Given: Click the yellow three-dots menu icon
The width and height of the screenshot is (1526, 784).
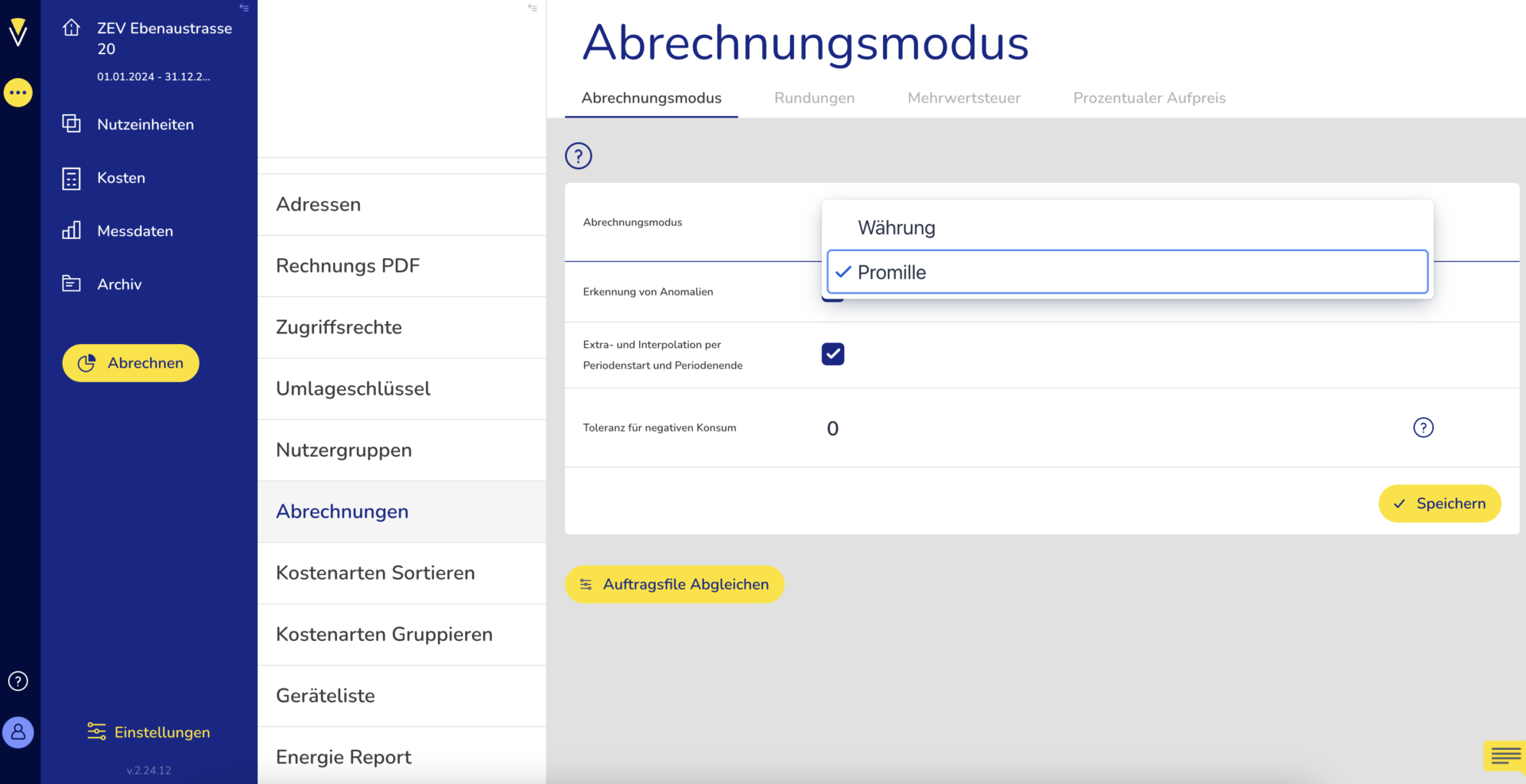Looking at the screenshot, I should 17,93.
